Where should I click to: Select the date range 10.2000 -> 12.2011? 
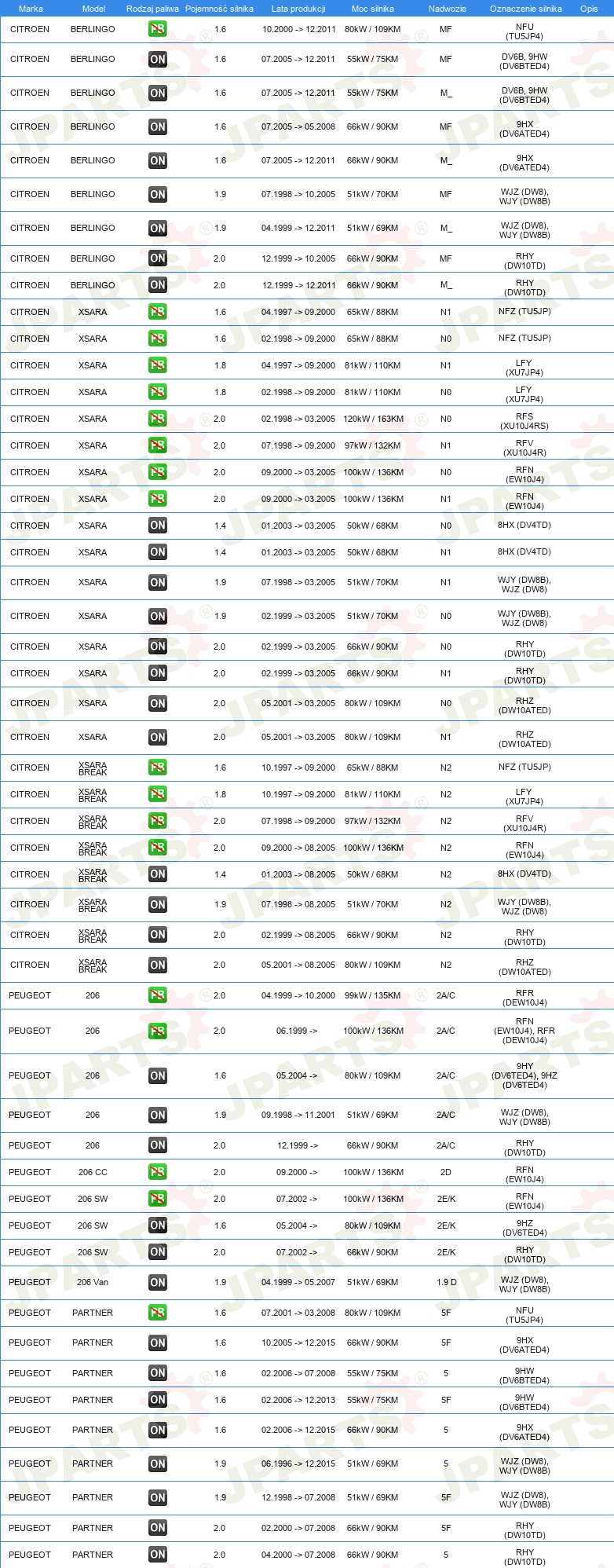point(298,29)
